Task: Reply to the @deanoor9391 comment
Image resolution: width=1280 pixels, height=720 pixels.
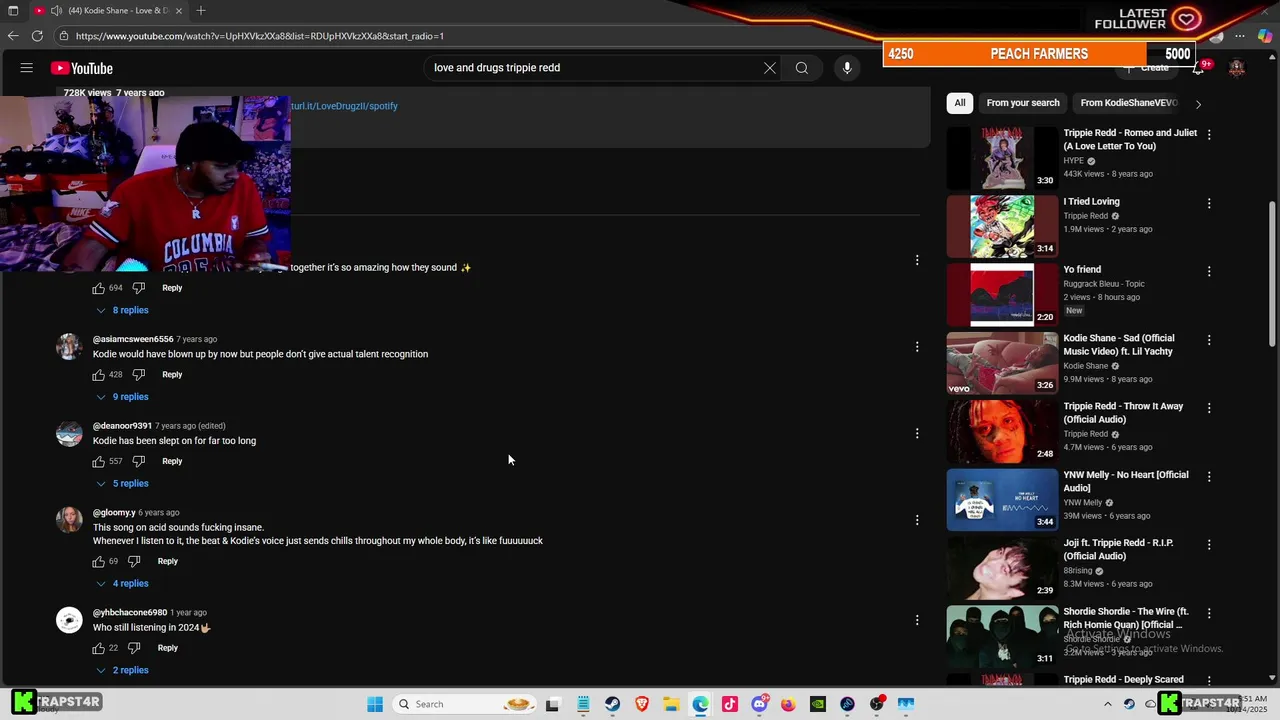Action: 172,461
